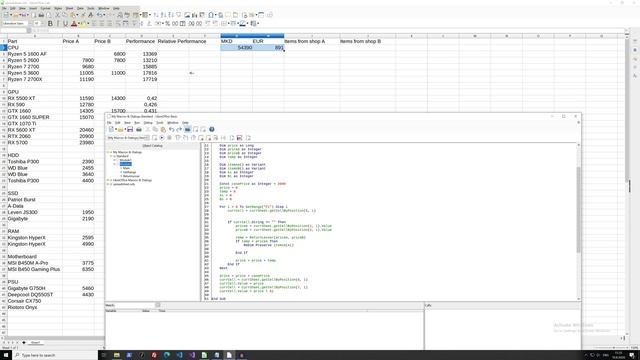The height and width of the screenshot is (360, 640).
Task: Select Module1 in Object Catalog
Action: pos(125,160)
